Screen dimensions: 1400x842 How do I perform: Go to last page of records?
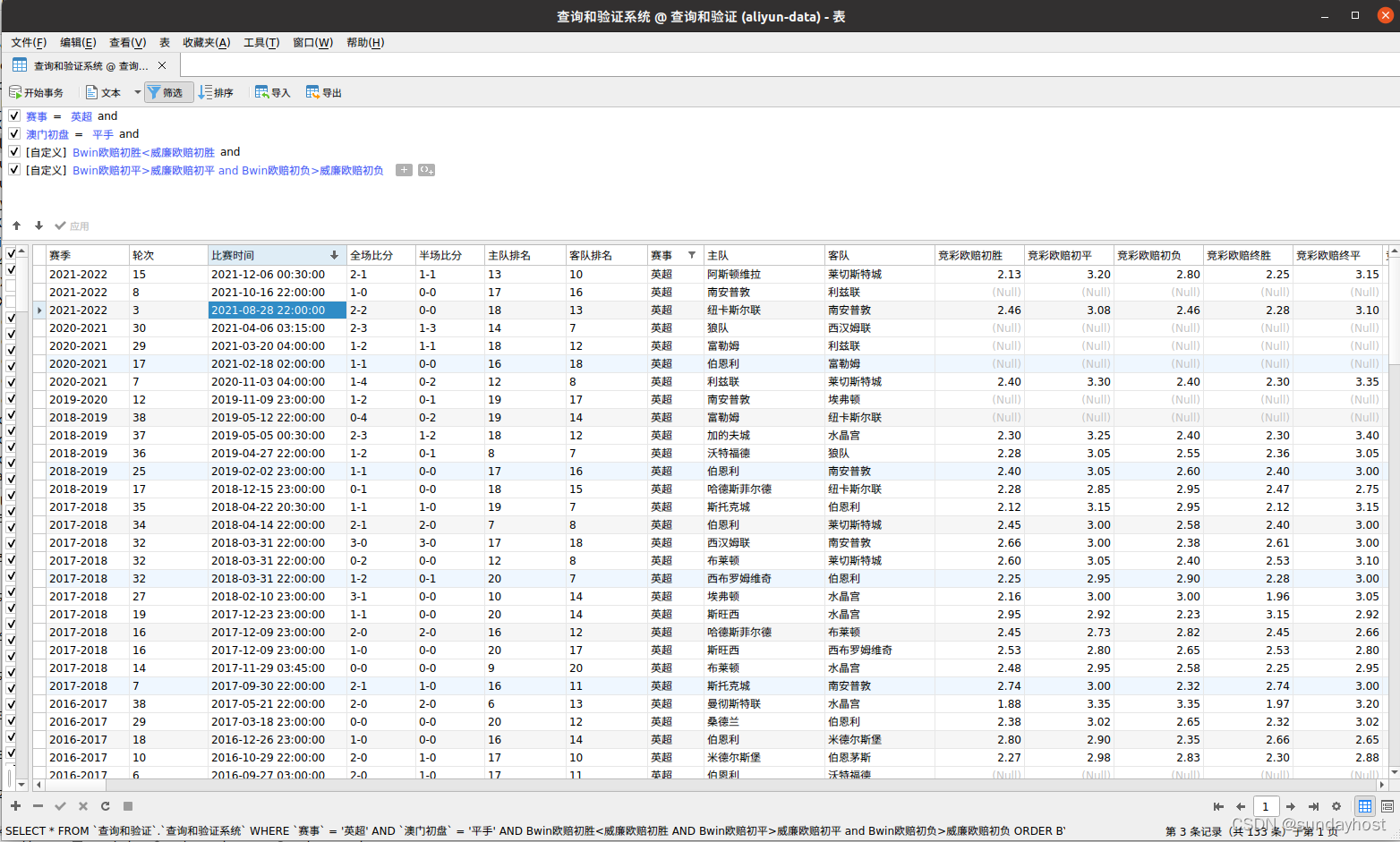coord(1313,806)
